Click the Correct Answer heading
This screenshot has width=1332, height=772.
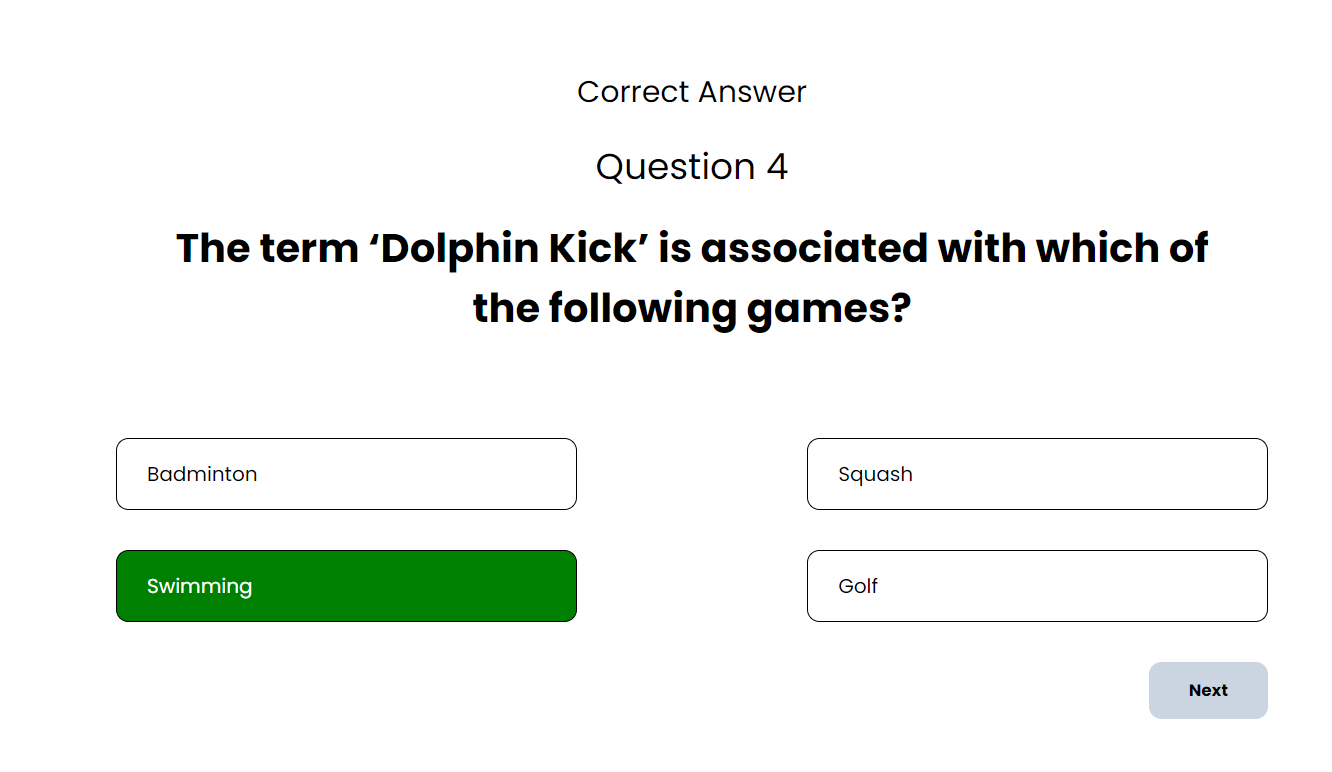(x=691, y=91)
